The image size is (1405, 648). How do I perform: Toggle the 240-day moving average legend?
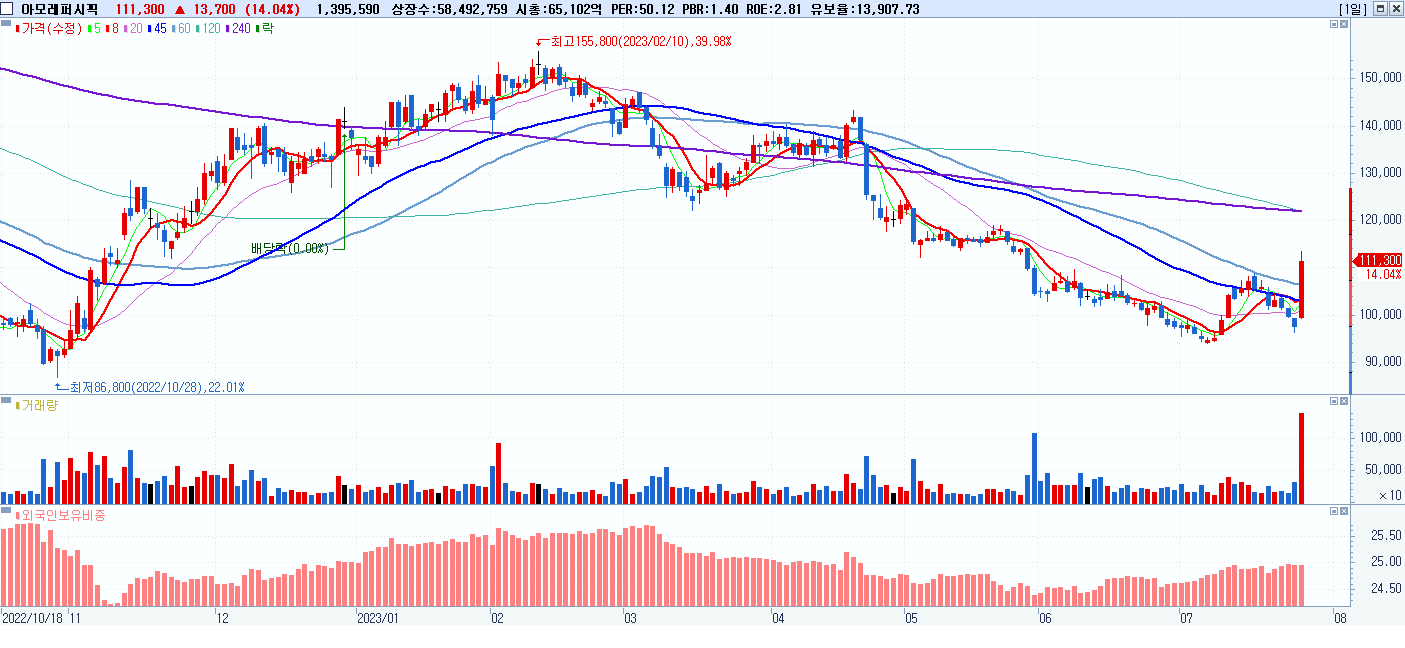coord(238,29)
